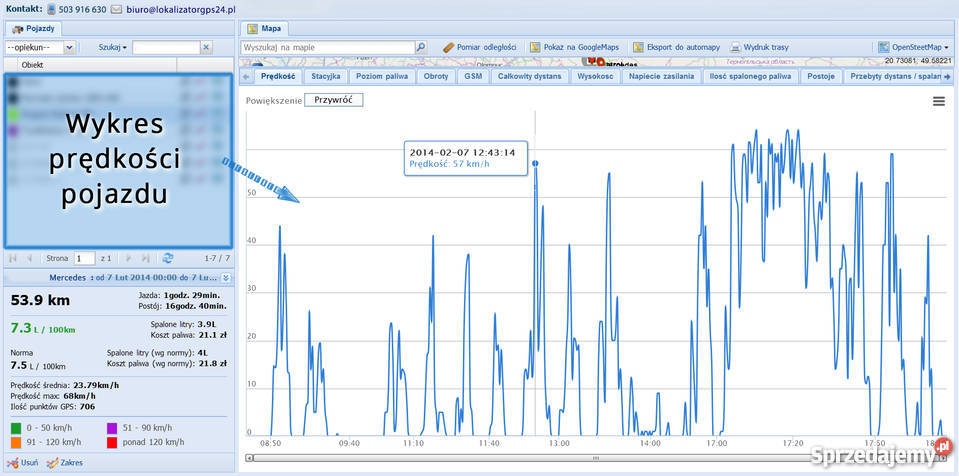Click the orange 91 - 120 km/h swatch
The width and height of the screenshot is (959, 476).
click(16, 442)
